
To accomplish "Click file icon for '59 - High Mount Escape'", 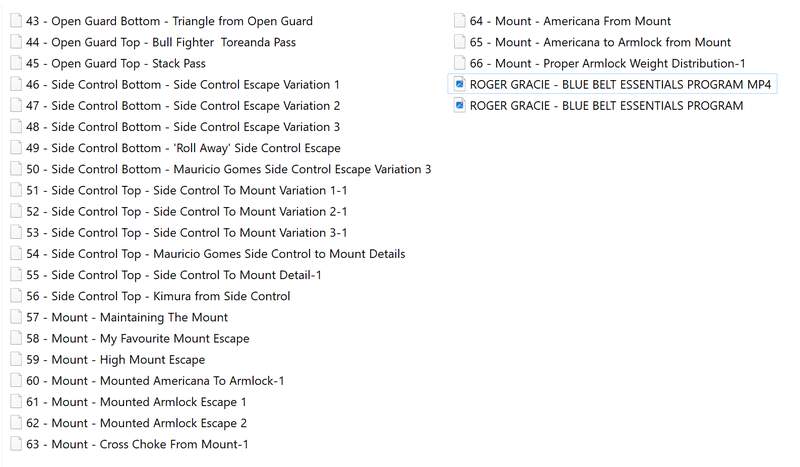I will click(x=16, y=360).
